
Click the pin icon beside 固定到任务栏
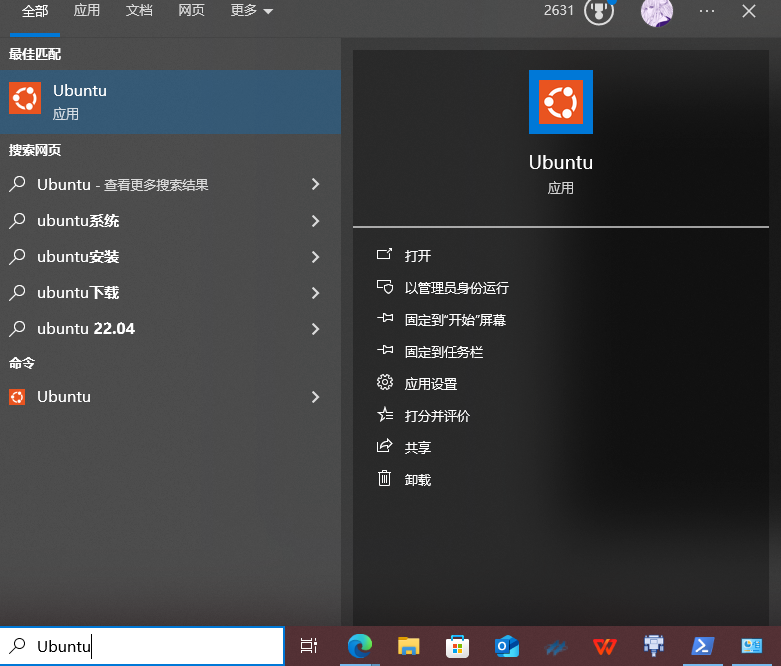385,350
